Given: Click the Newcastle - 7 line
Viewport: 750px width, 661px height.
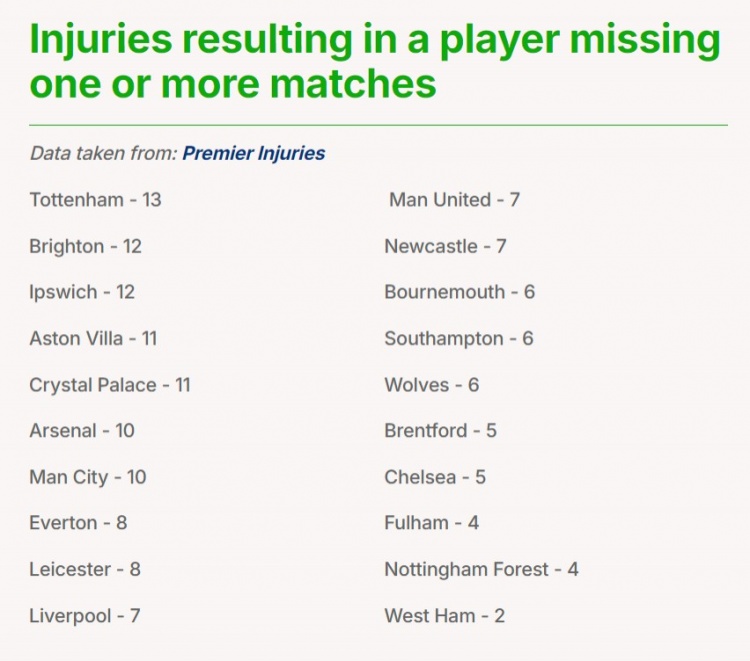Looking at the screenshot, I should (445, 246).
